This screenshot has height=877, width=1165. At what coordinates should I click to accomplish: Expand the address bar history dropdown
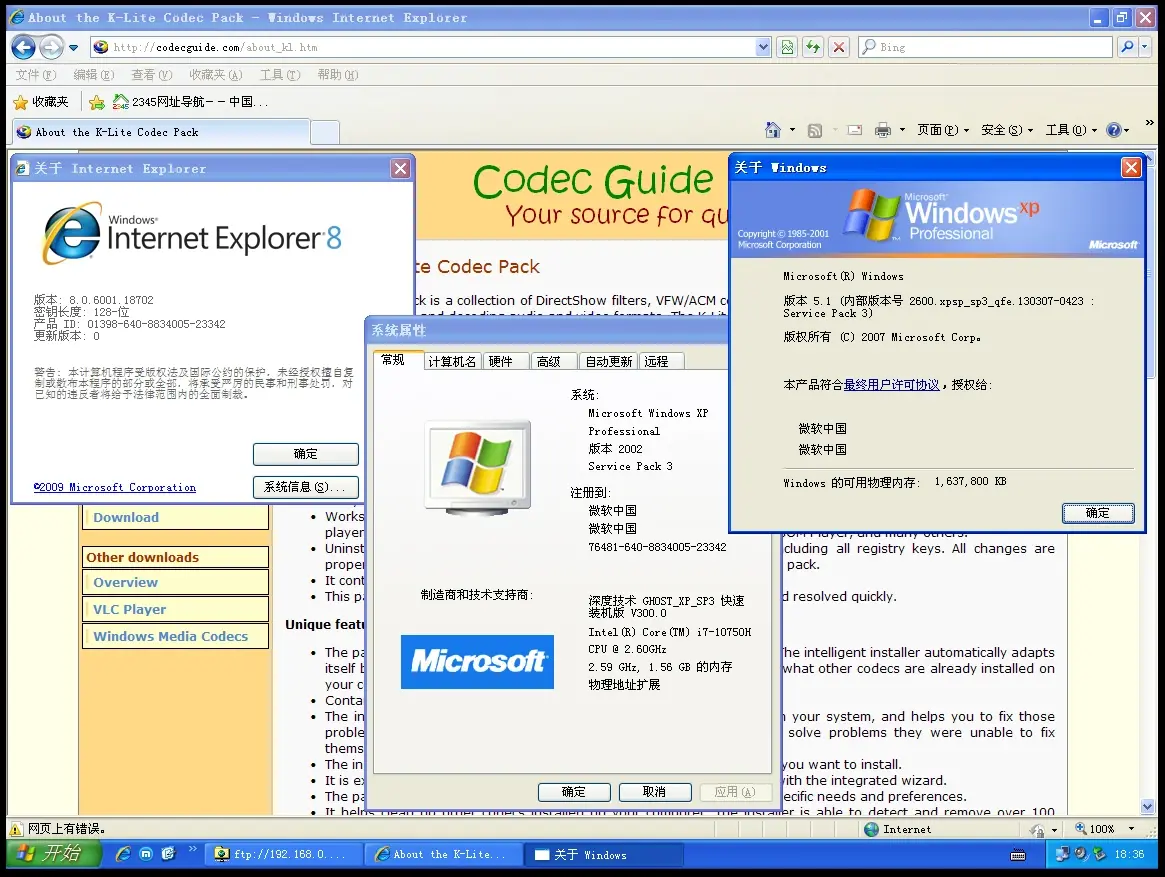pyautogui.click(x=763, y=48)
